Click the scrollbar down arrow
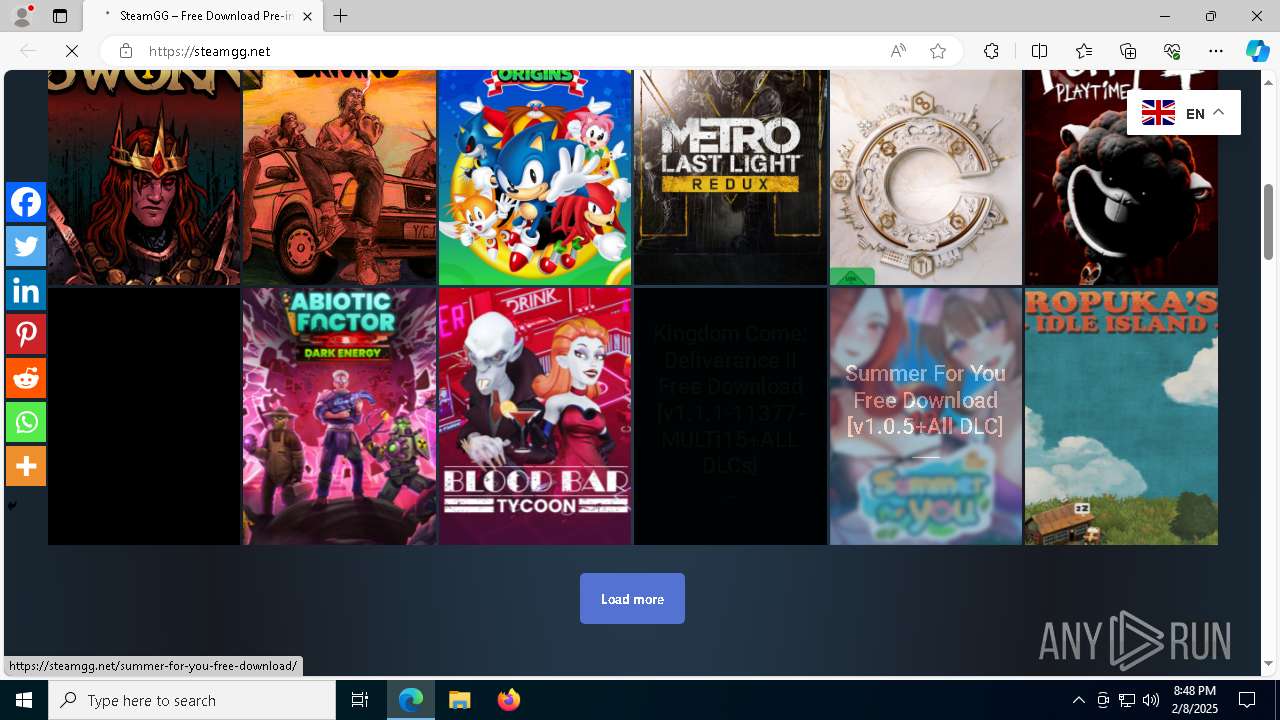 [x=1268, y=664]
